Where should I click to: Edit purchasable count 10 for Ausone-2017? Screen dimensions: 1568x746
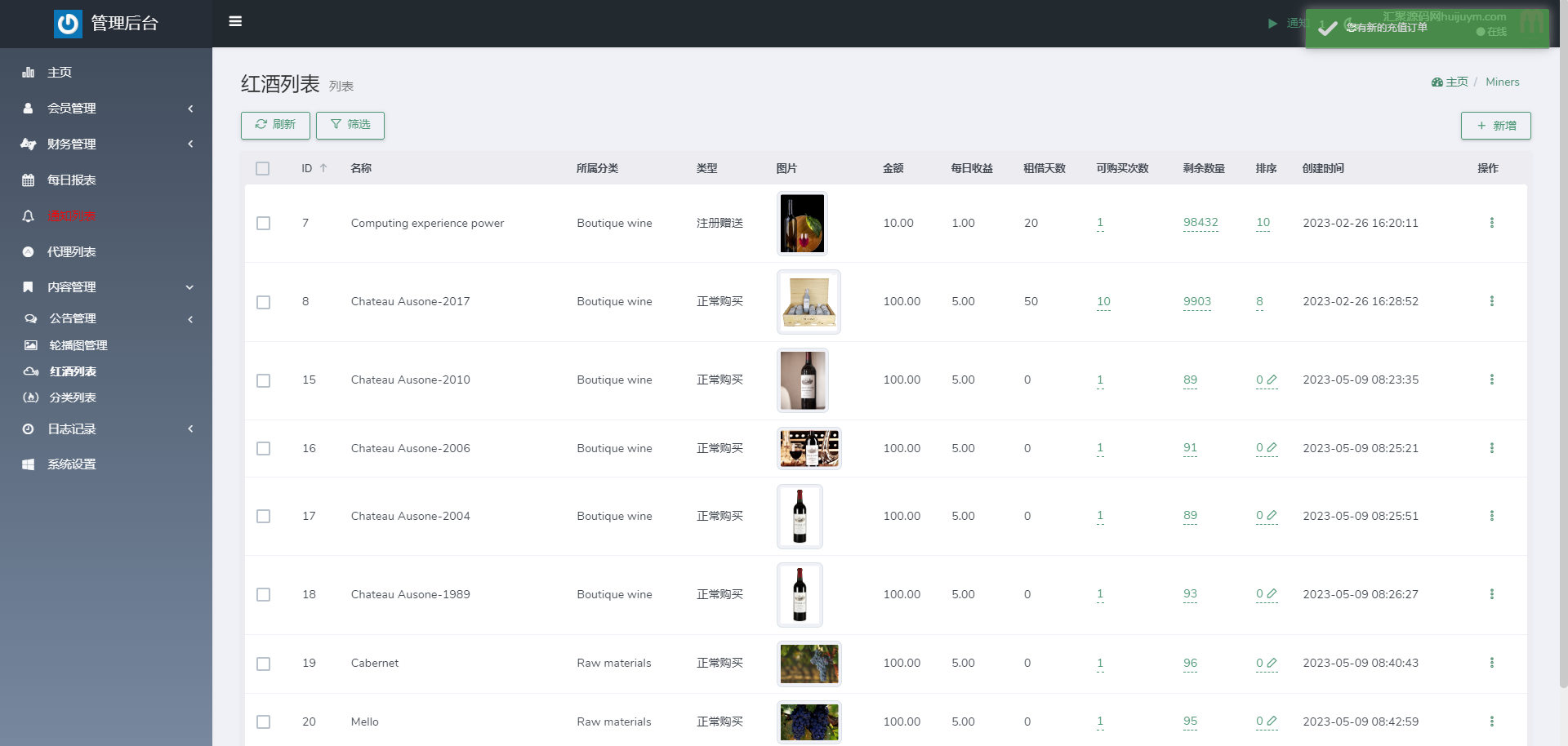(x=1103, y=301)
